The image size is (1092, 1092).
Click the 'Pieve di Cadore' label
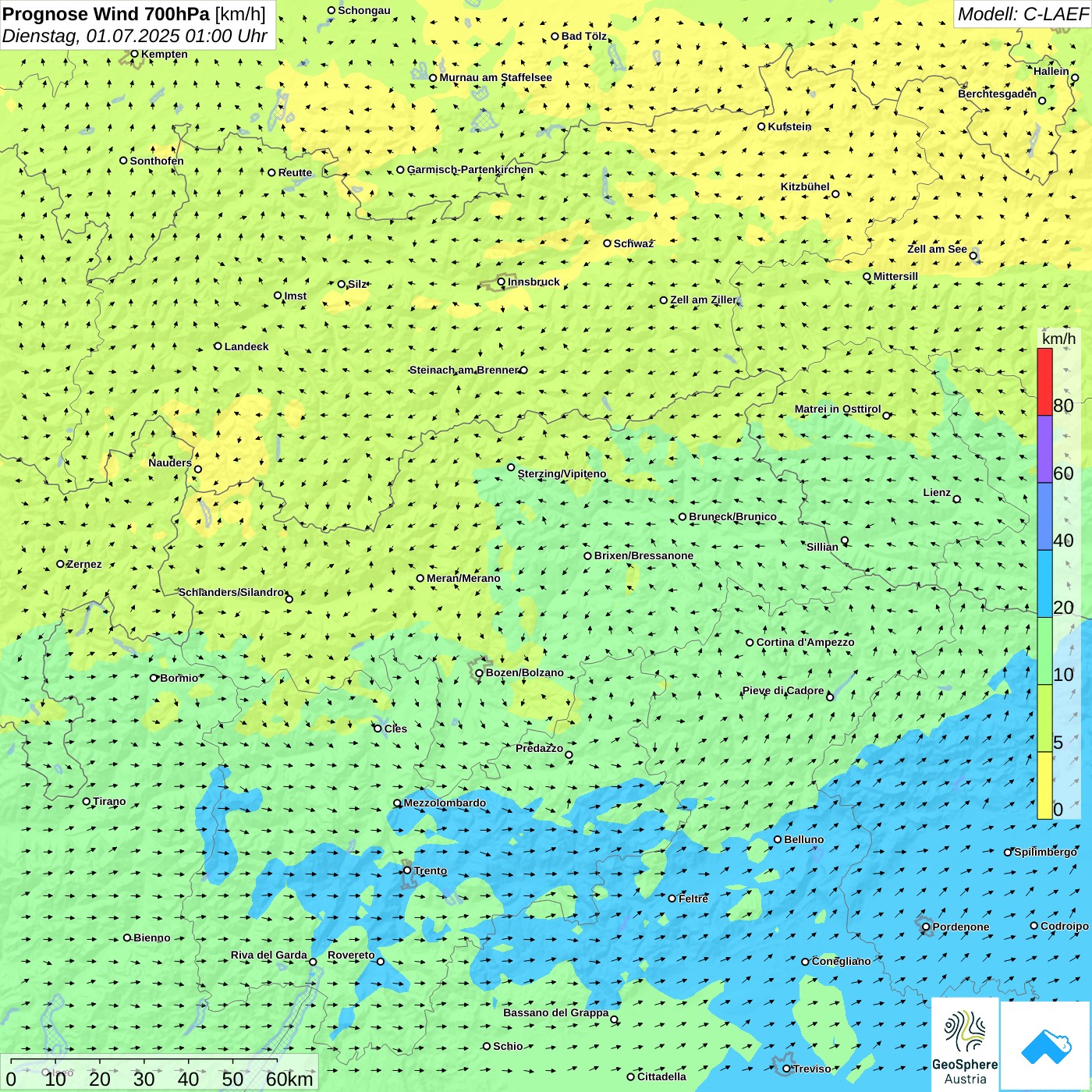click(783, 690)
